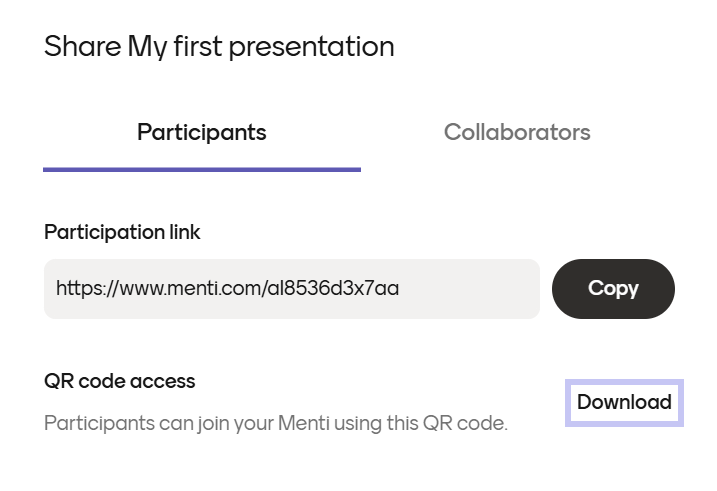Click the participation link URL field
717x491 pixels.
coord(291,289)
